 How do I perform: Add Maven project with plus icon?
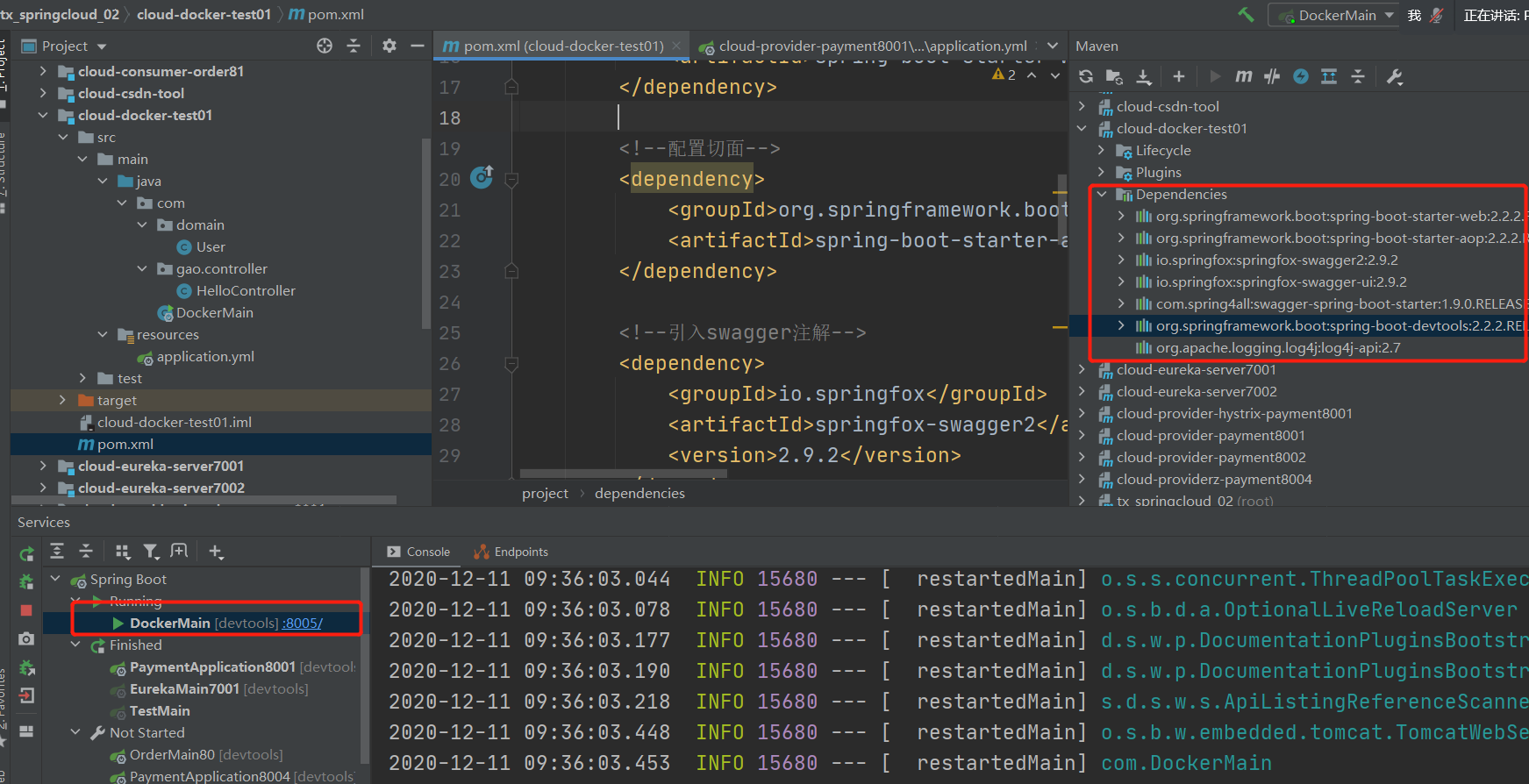pos(1179,76)
